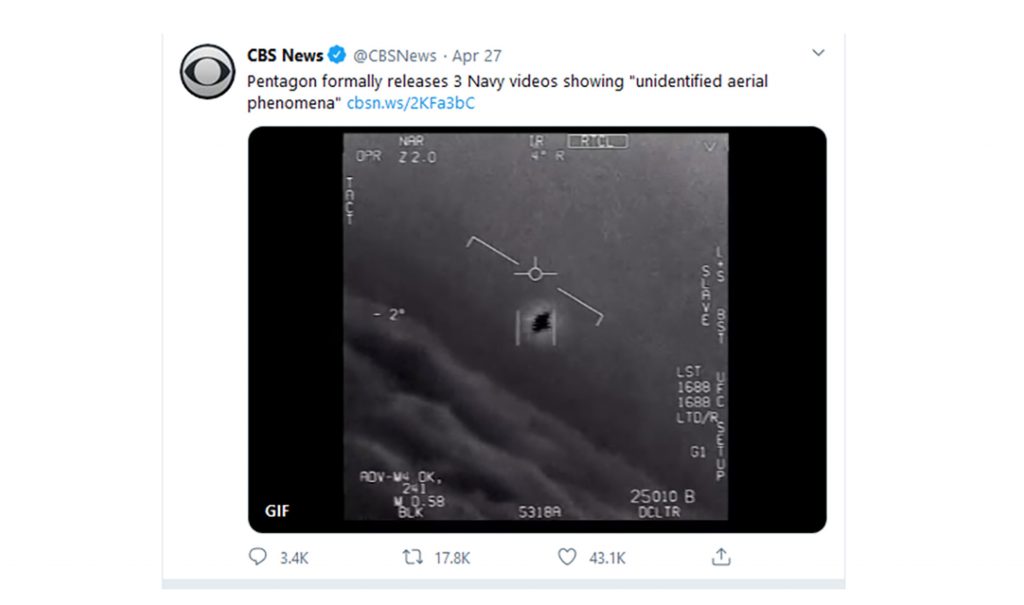Click the 3.4K replies count
The width and height of the screenshot is (1024, 605).
tap(294, 558)
